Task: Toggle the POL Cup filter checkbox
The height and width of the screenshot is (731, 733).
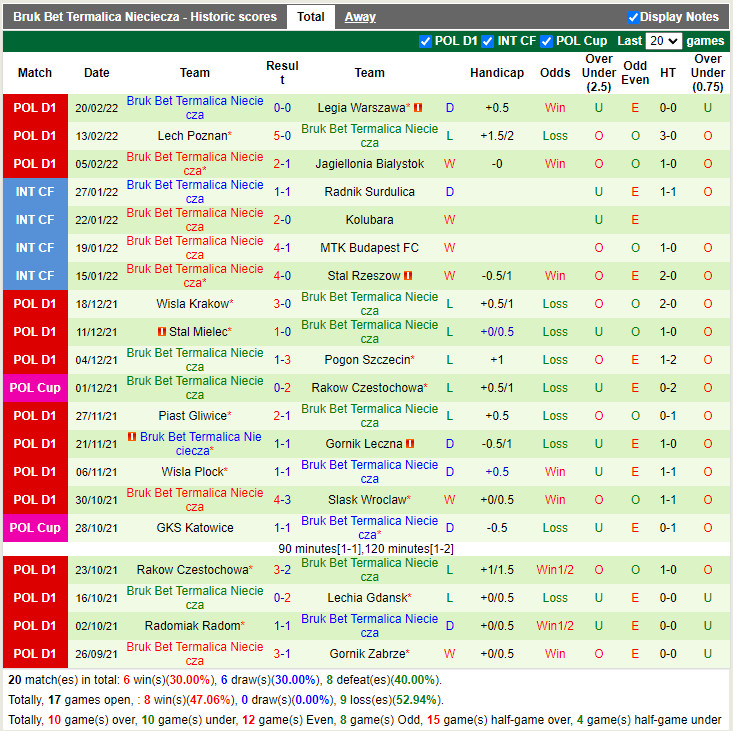Action: pyautogui.click(x=547, y=41)
